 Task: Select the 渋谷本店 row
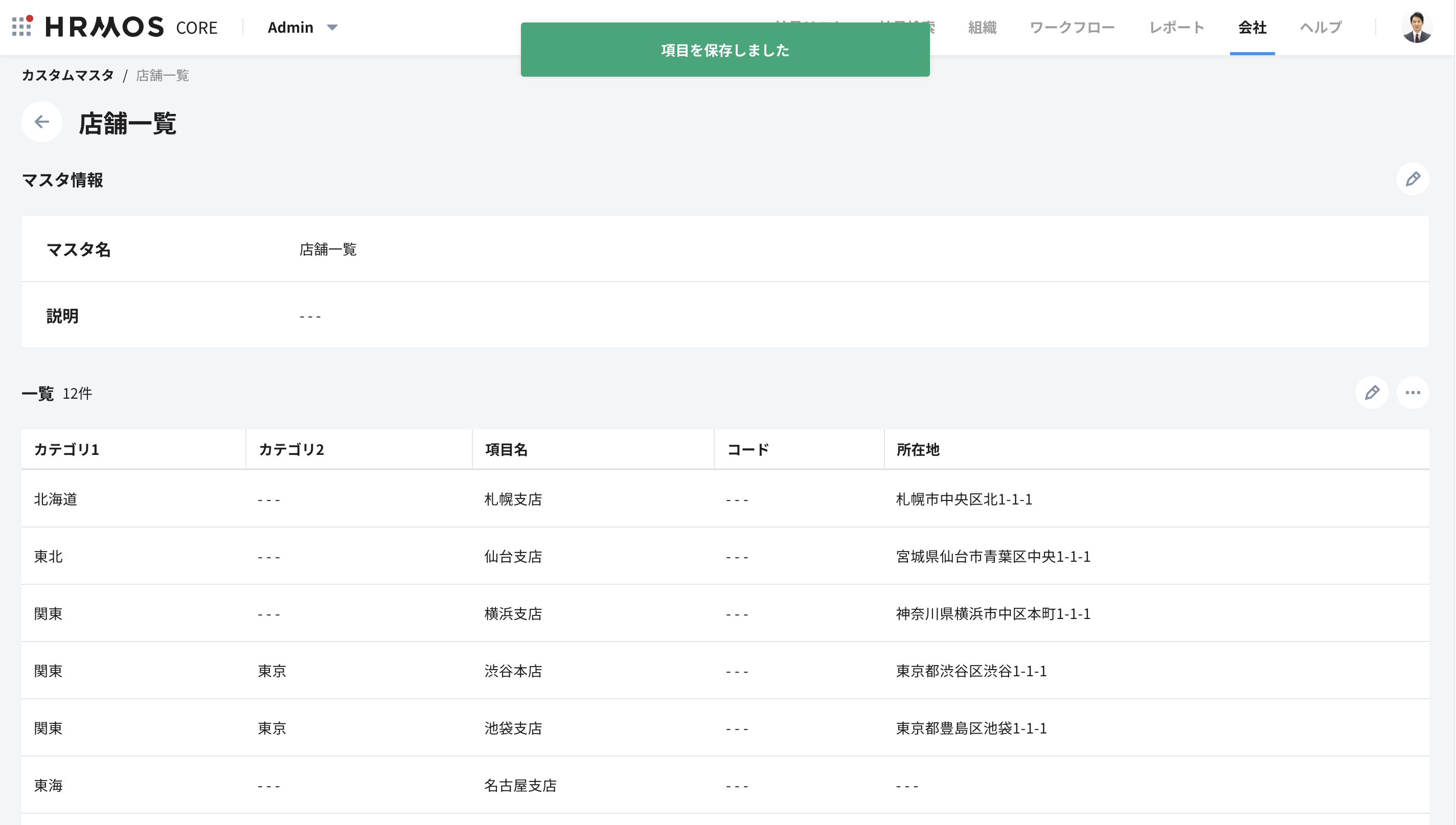513,671
